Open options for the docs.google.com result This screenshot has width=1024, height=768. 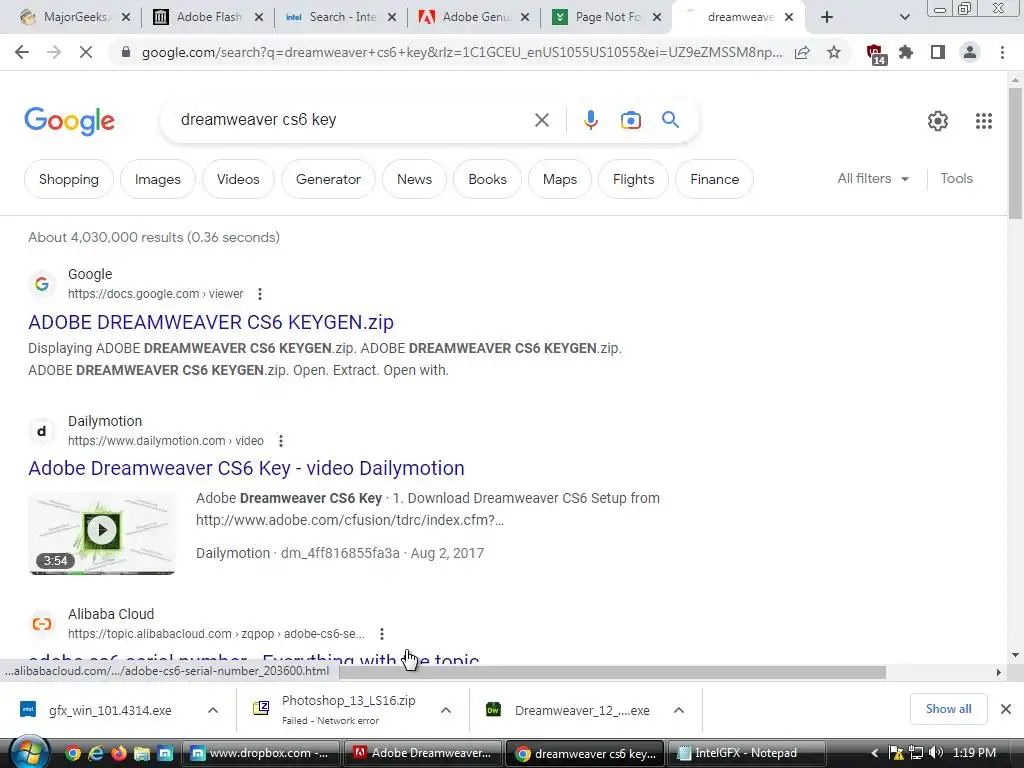pos(260,294)
